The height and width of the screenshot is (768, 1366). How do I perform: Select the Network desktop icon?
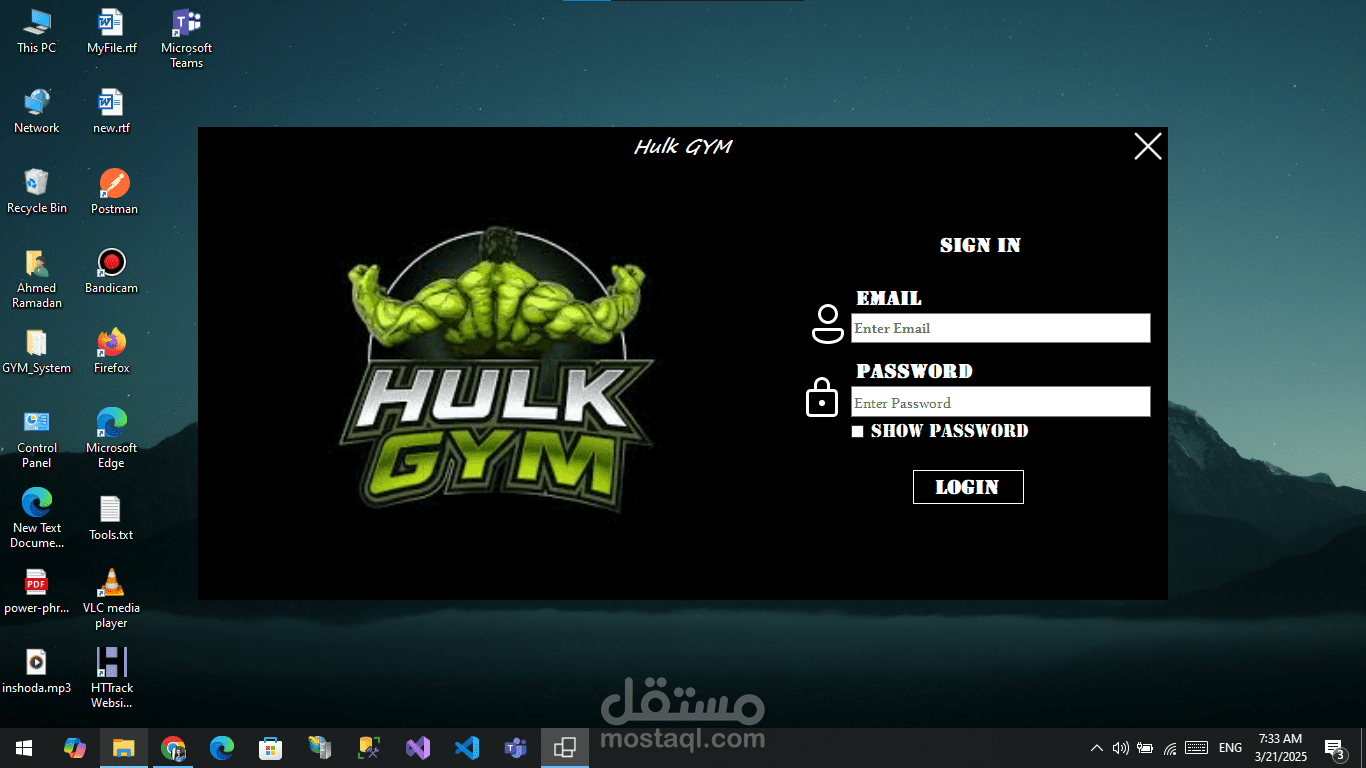coord(37,111)
